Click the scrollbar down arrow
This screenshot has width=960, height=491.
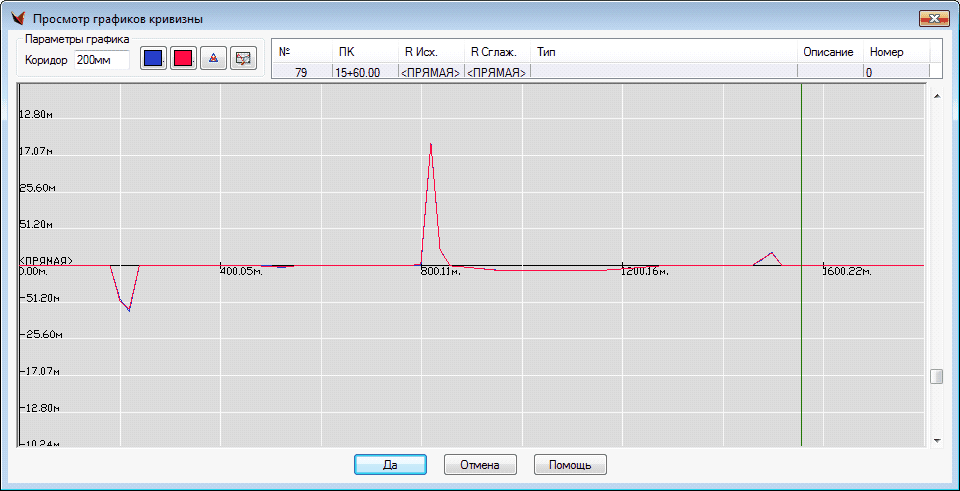(x=937, y=440)
